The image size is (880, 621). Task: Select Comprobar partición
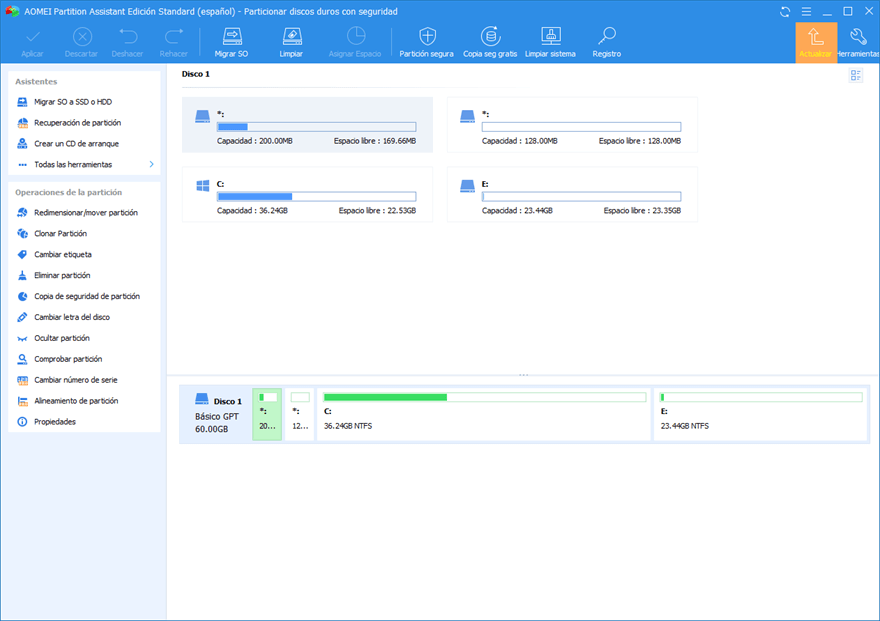click(x=68, y=359)
